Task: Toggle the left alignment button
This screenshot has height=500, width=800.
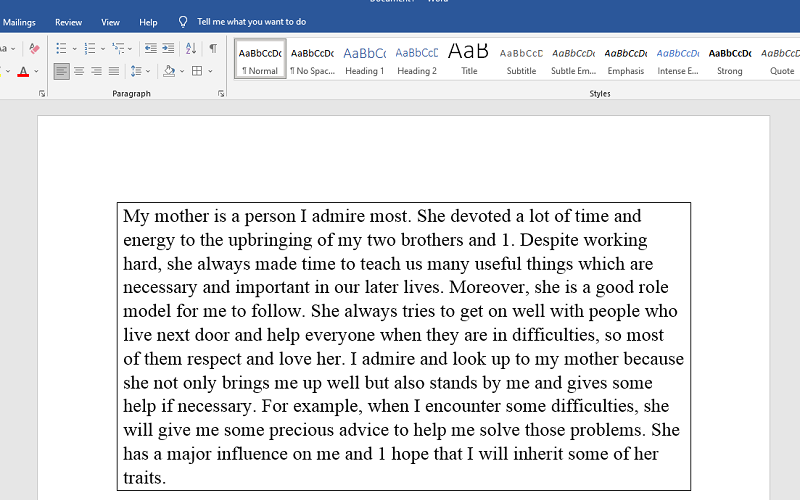Action: (x=62, y=71)
